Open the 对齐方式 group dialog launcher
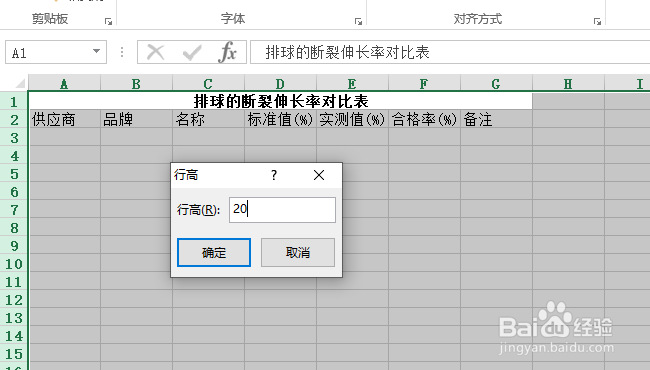 click(x=597, y=21)
